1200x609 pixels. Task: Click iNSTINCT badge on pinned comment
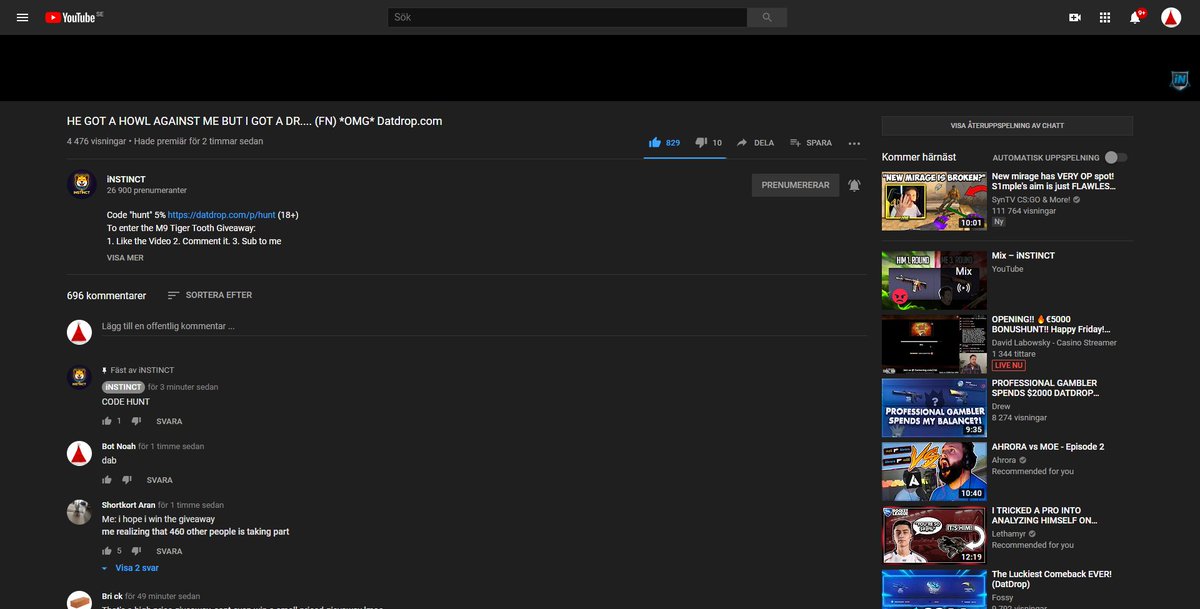click(123, 387)
